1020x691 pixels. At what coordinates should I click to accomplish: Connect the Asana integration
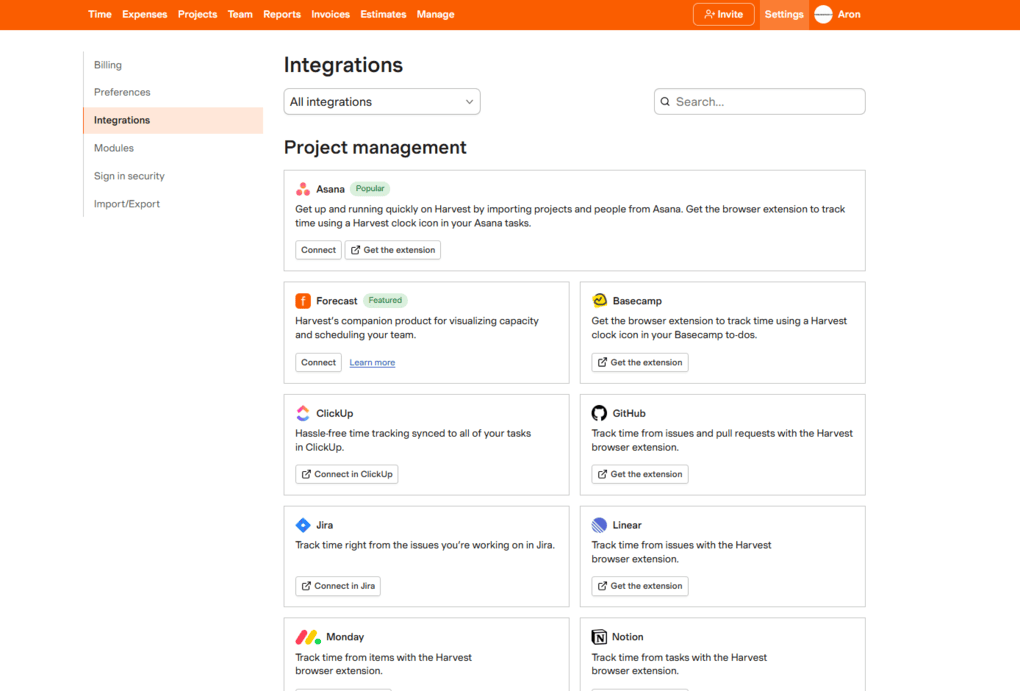click(x=318, y=250)
